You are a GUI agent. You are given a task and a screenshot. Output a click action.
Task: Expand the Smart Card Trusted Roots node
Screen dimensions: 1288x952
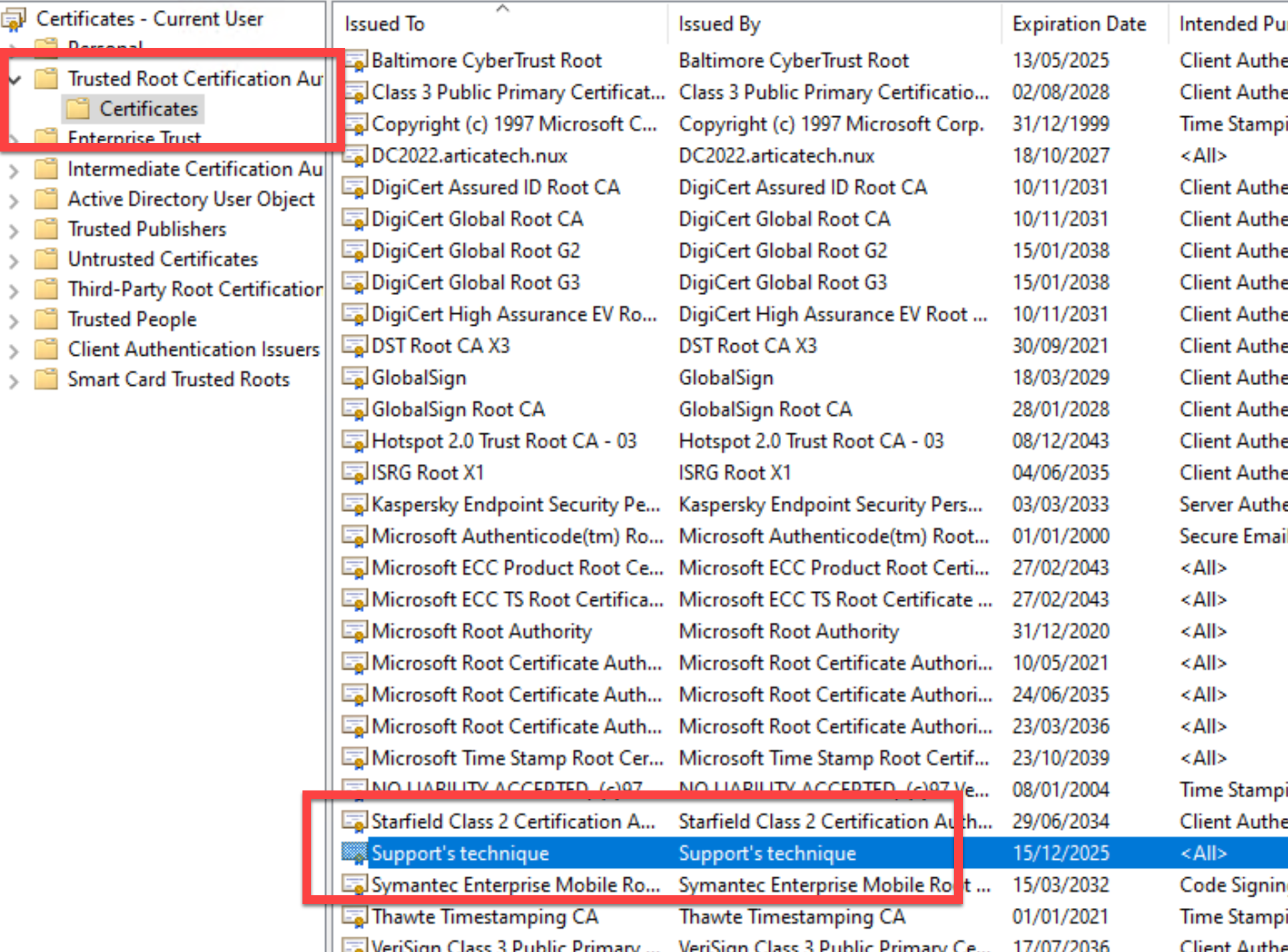tap(13, 381)
